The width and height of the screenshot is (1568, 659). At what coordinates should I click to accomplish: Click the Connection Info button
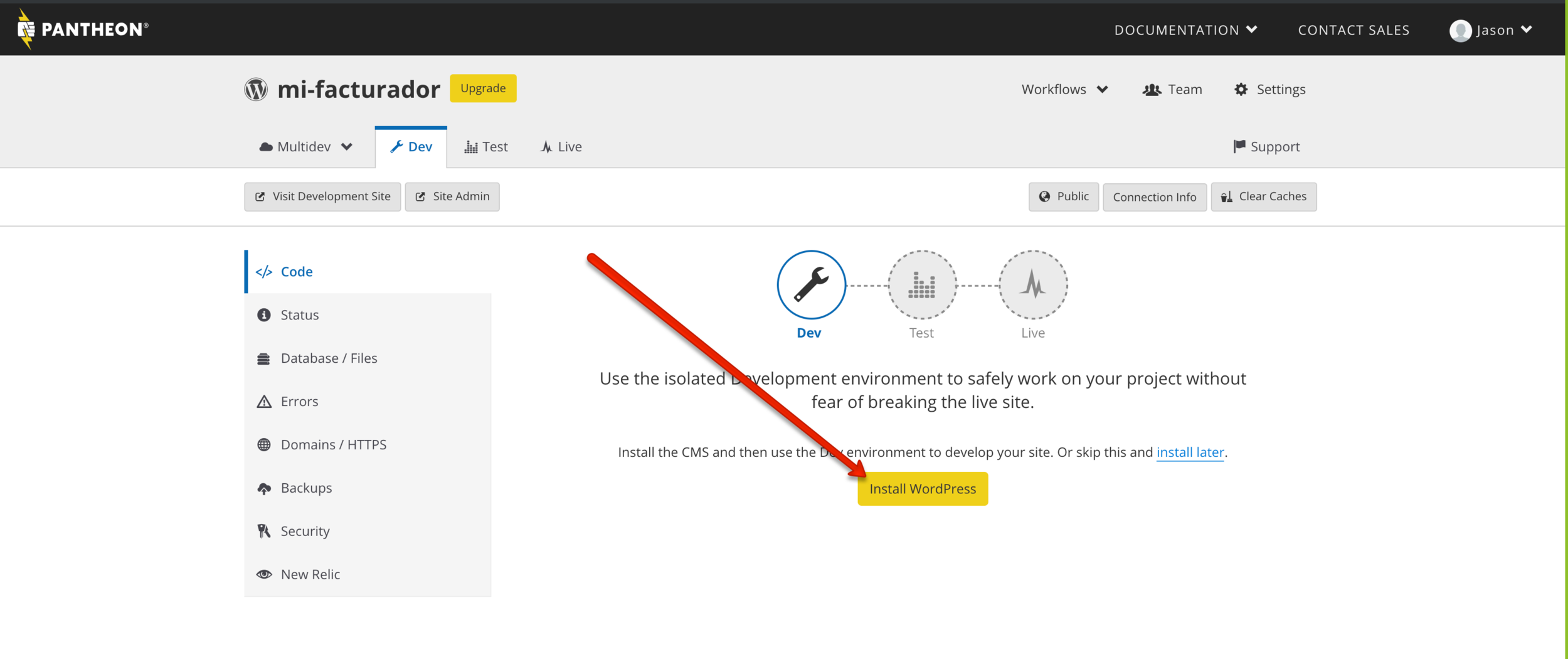(x=1155, y=197)
